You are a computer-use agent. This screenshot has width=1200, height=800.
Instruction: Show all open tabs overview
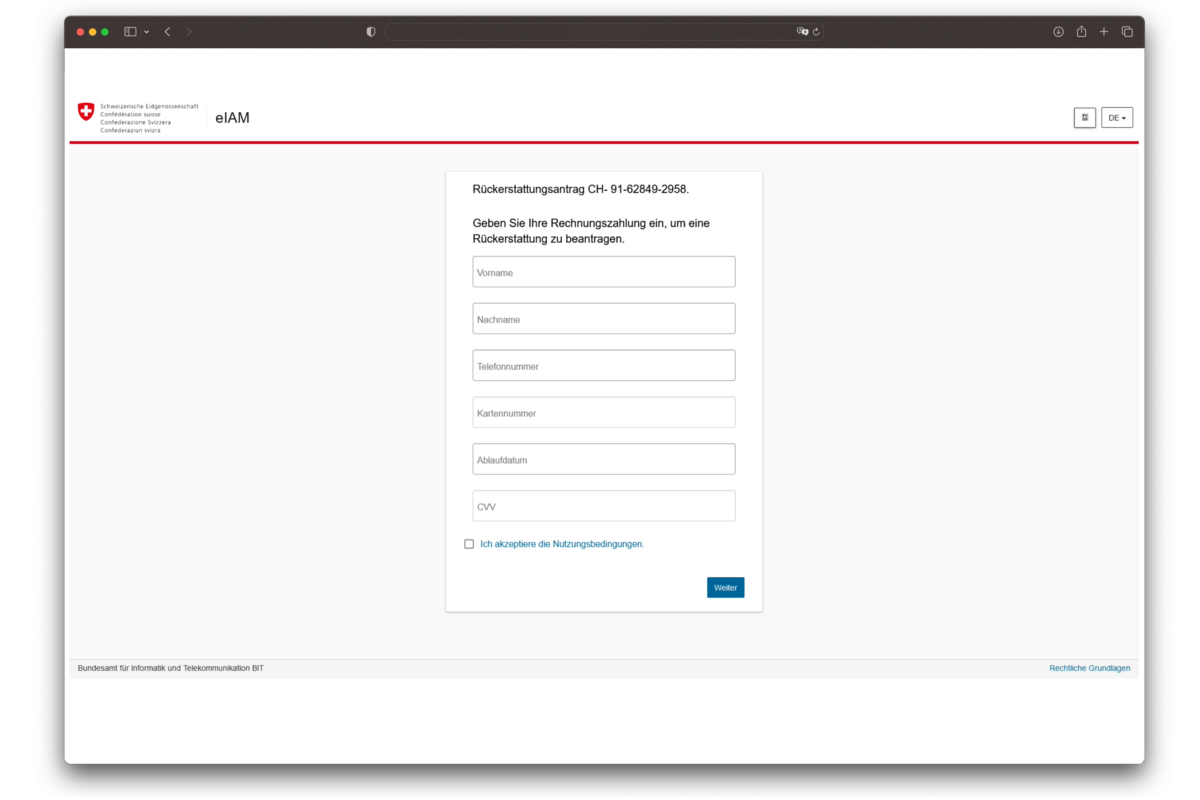pos(1127,31)
